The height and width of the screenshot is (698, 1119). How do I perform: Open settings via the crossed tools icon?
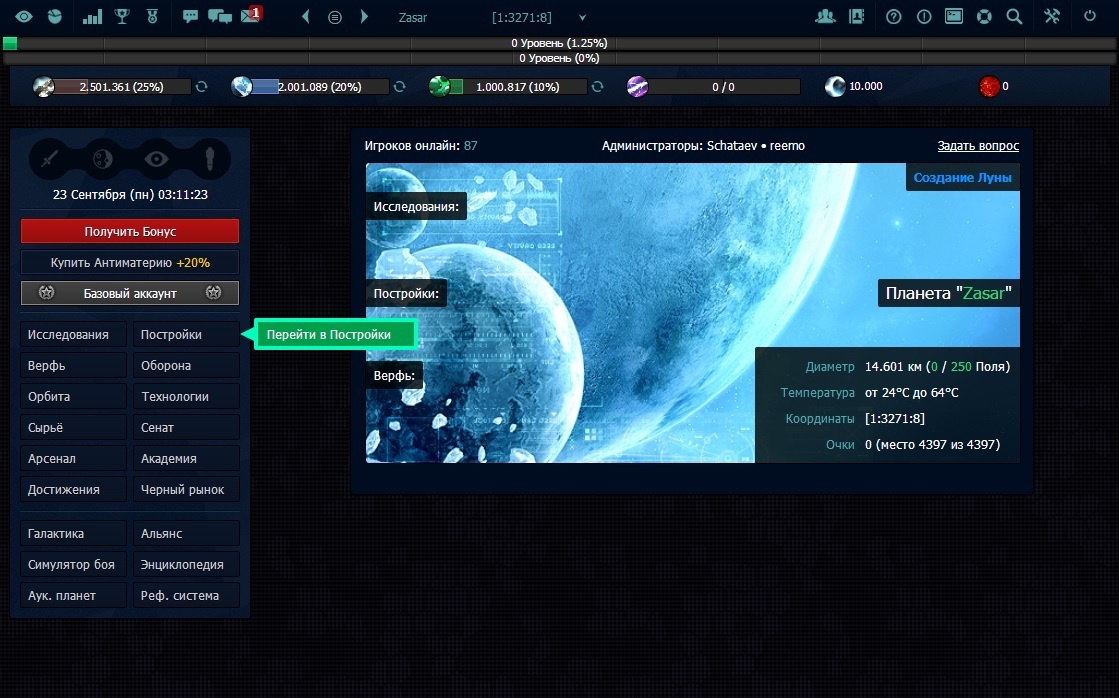click(1052, 16)
